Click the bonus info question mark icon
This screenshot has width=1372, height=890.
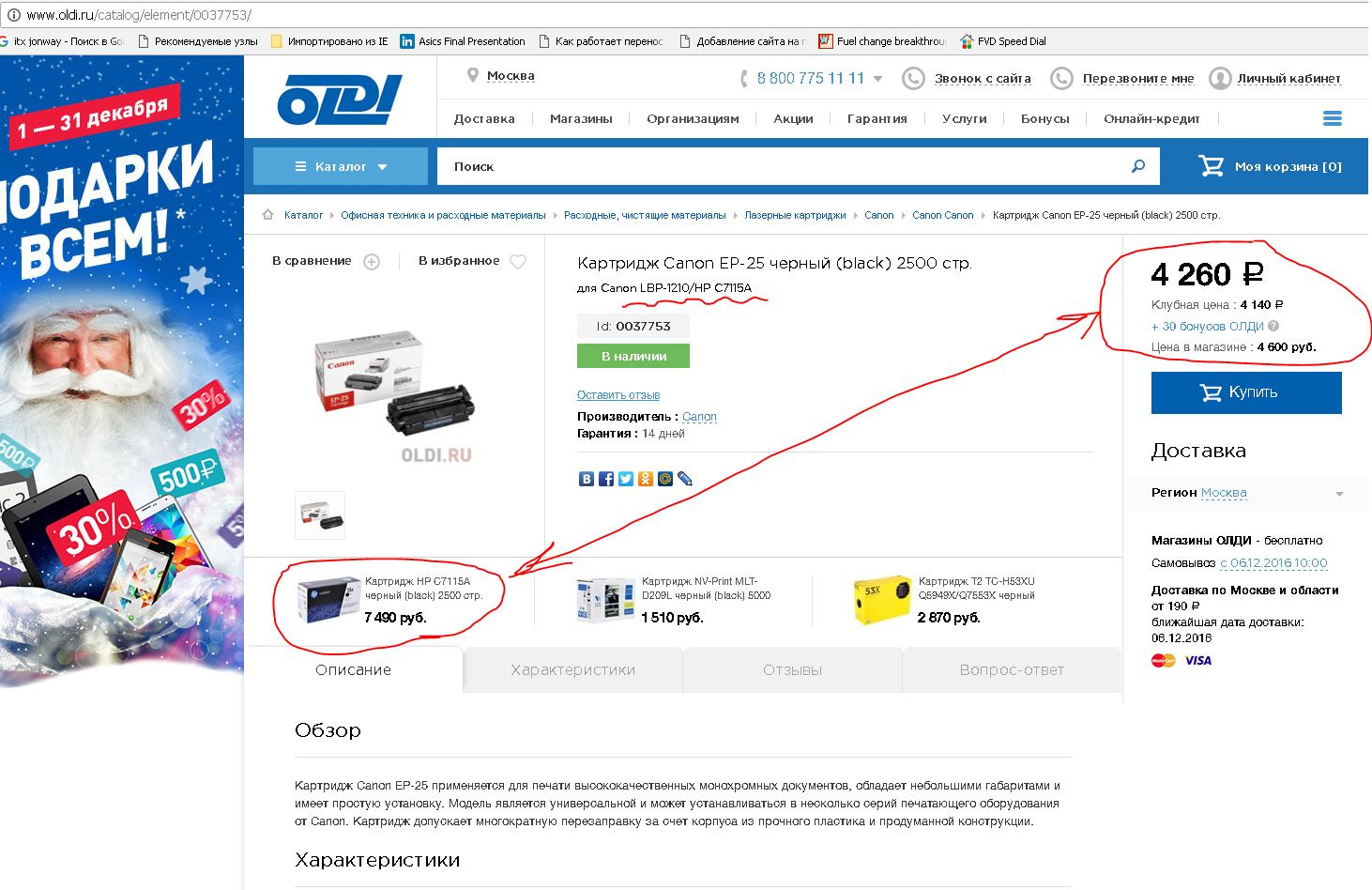[1273, 327]
